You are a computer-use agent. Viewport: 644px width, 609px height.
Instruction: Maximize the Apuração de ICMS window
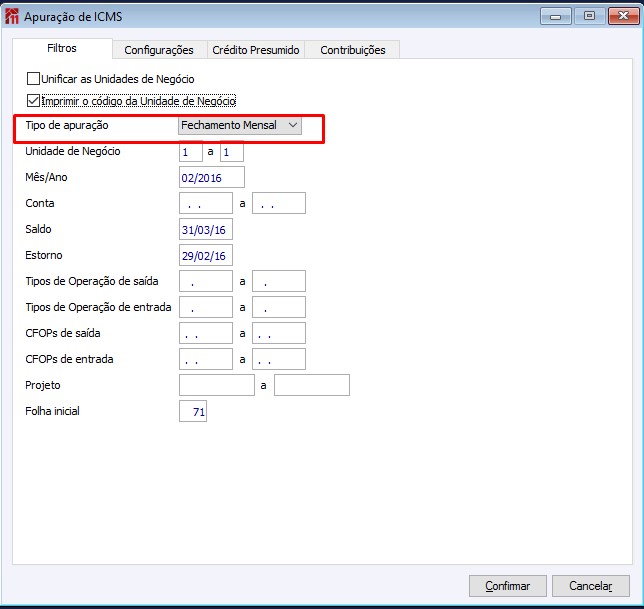[589, 16]
